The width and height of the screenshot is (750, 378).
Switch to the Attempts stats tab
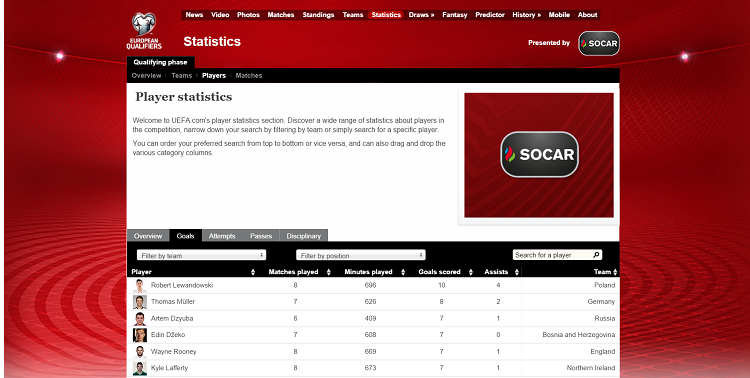pyautogui.click(x=222, y=236)
